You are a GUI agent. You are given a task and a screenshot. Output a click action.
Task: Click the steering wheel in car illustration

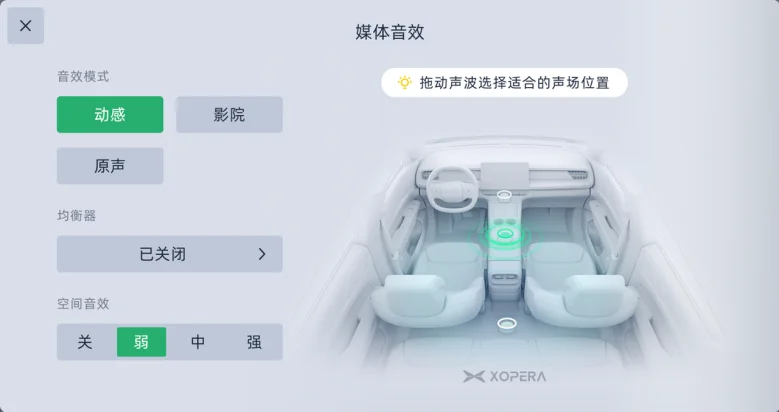452,188
